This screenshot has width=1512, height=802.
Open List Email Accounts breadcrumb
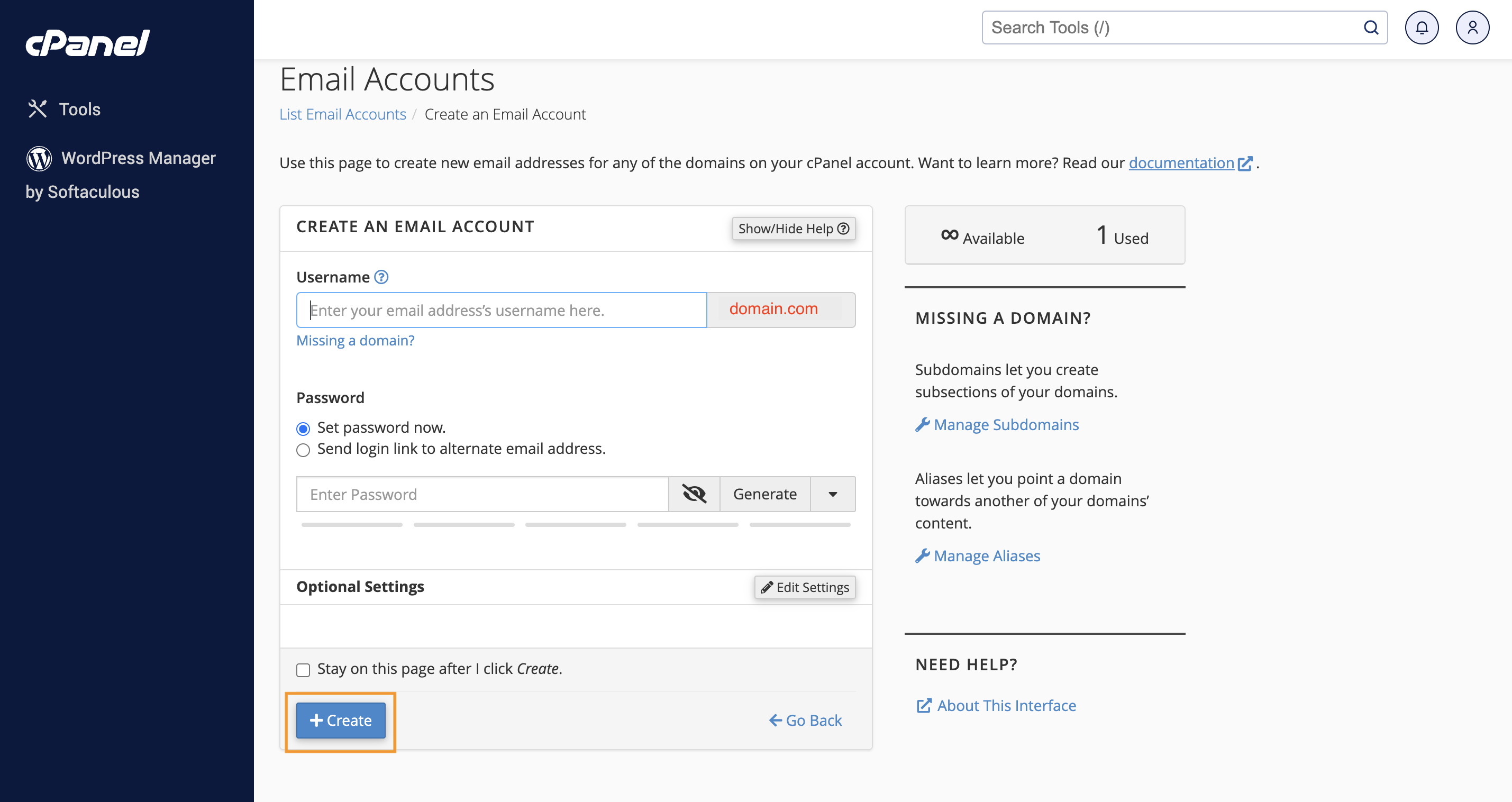coord(342,114)
